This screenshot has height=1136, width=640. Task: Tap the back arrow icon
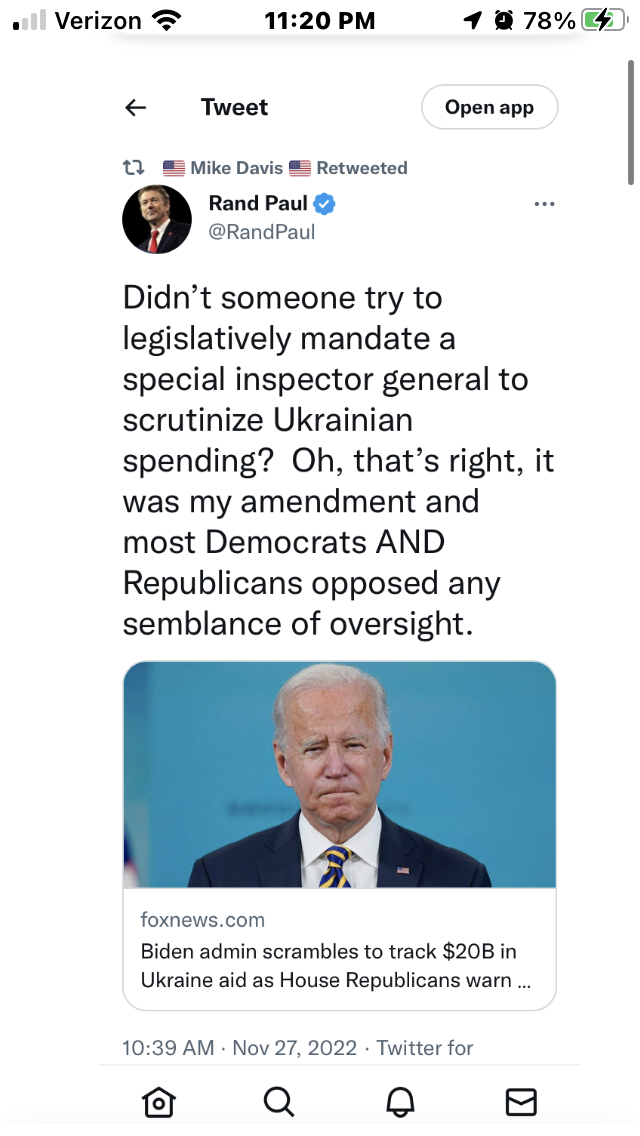(136, 108)
